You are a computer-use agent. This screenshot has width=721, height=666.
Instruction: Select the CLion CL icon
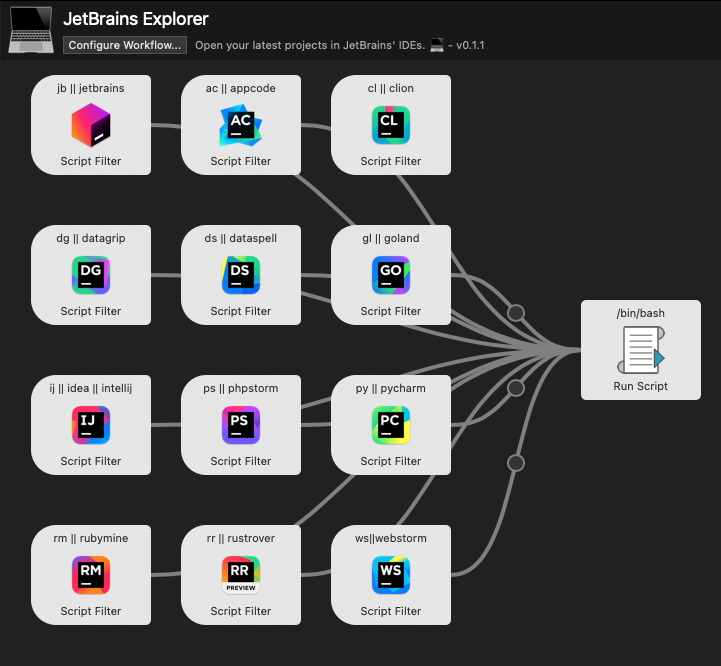pyautogui.click(x=390, y=125)
